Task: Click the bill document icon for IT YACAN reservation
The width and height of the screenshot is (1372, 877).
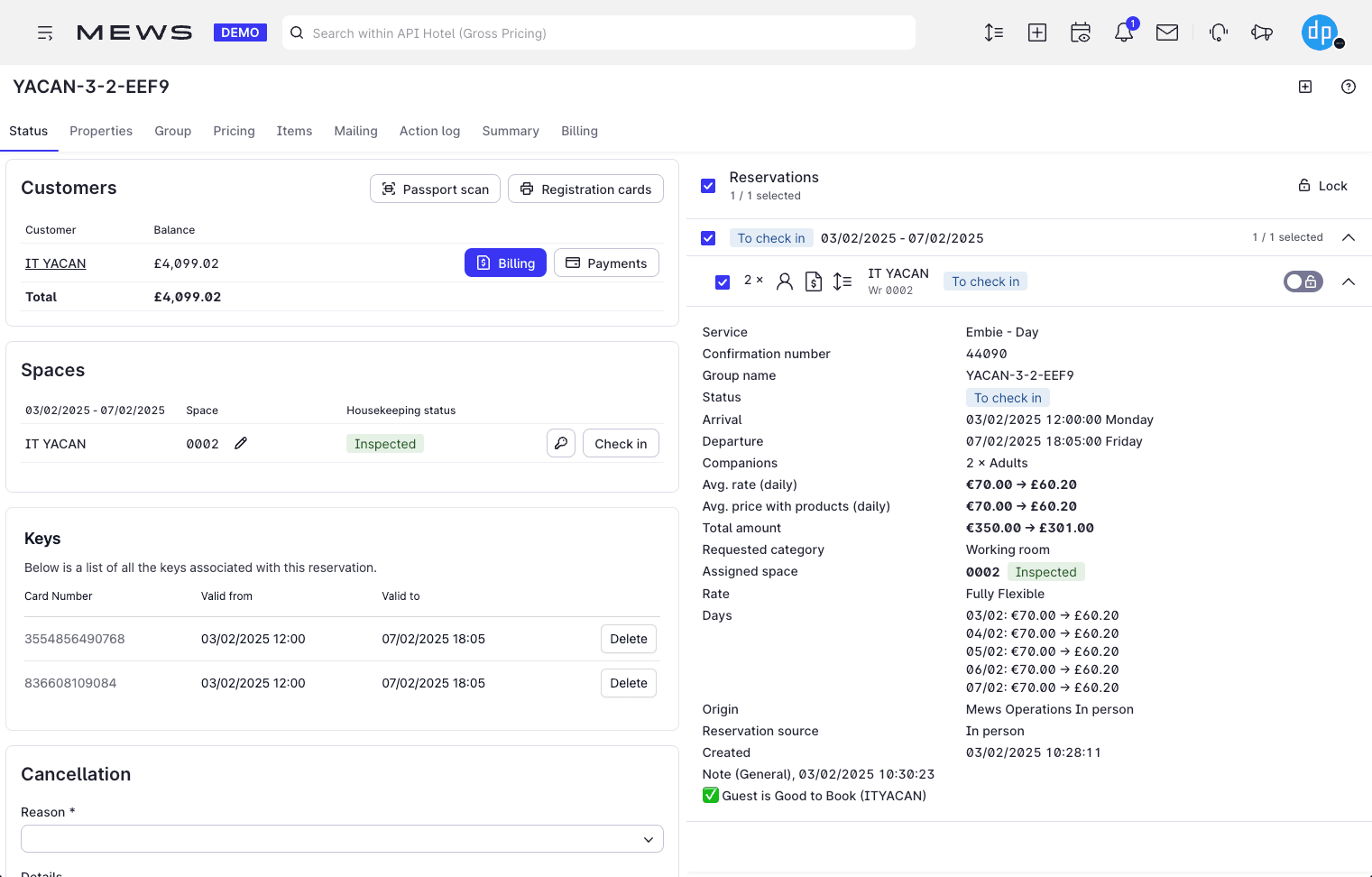Action: (814, 282)
